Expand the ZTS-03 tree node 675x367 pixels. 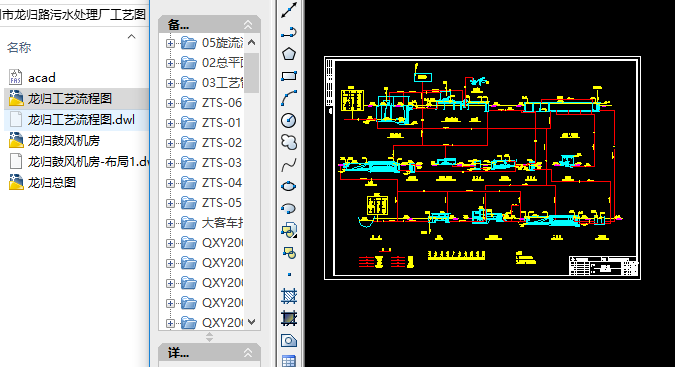(x=170, y=163)
